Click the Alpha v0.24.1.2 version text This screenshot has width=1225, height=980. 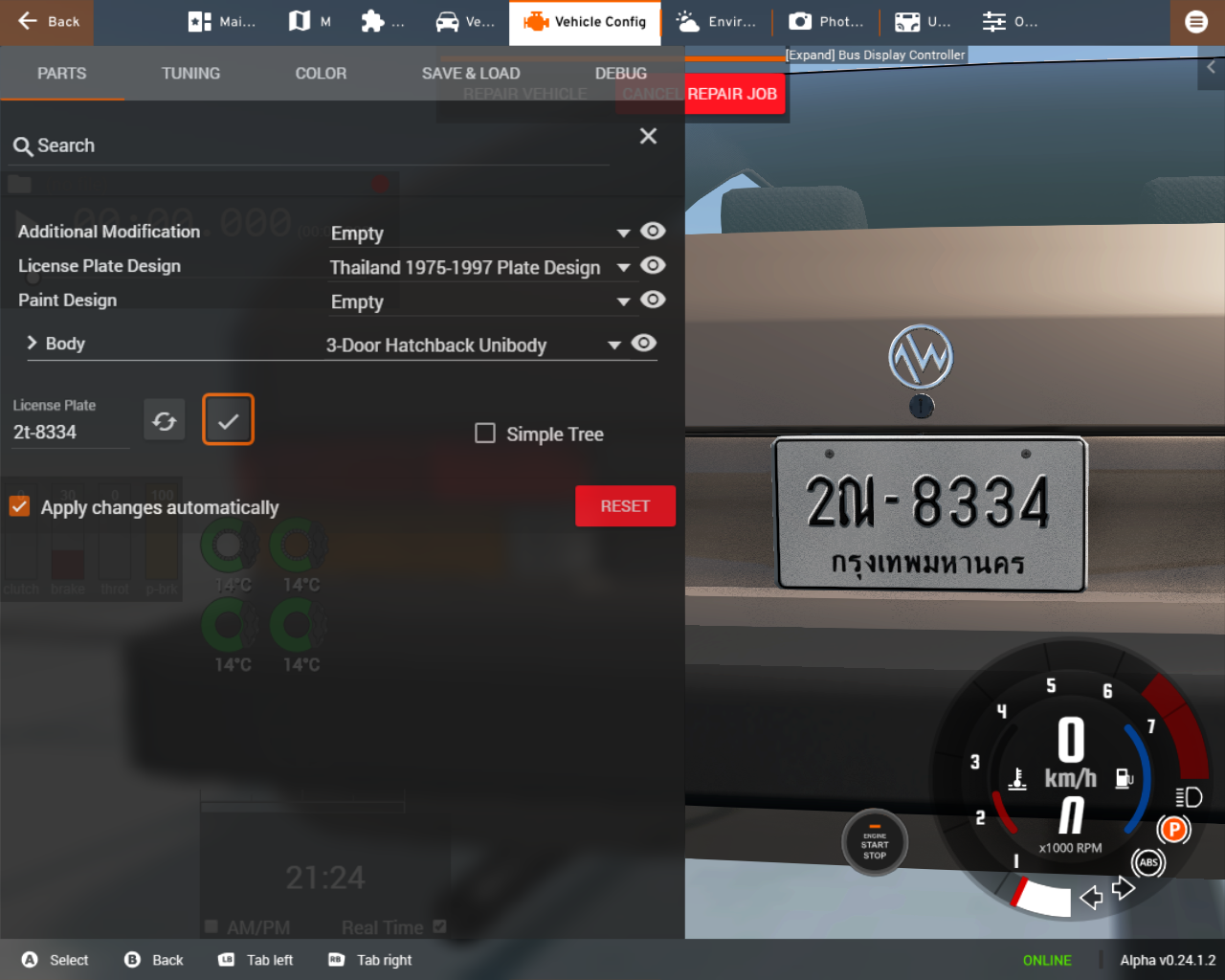1168,960
